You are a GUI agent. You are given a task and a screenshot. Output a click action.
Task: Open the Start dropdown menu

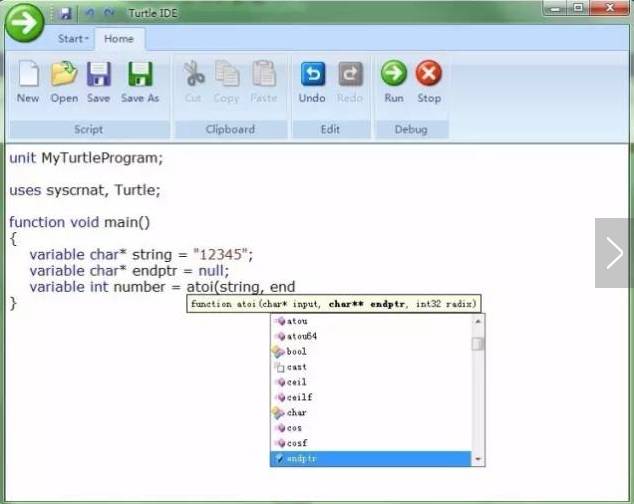point(73,39)
